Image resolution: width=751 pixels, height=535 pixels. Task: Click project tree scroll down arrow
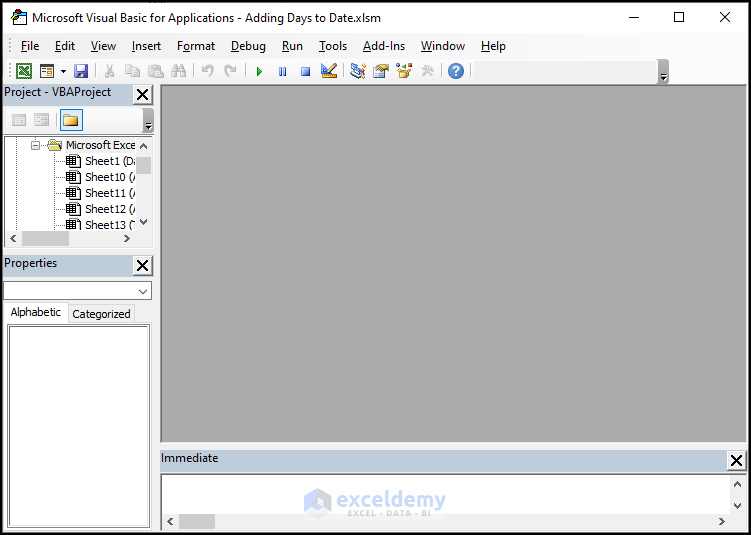pyautogui.click(x=143, y=222)
